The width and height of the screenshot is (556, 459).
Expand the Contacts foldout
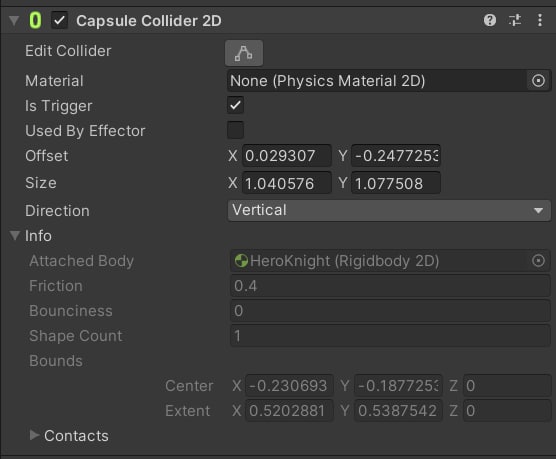tap(34, 435)
